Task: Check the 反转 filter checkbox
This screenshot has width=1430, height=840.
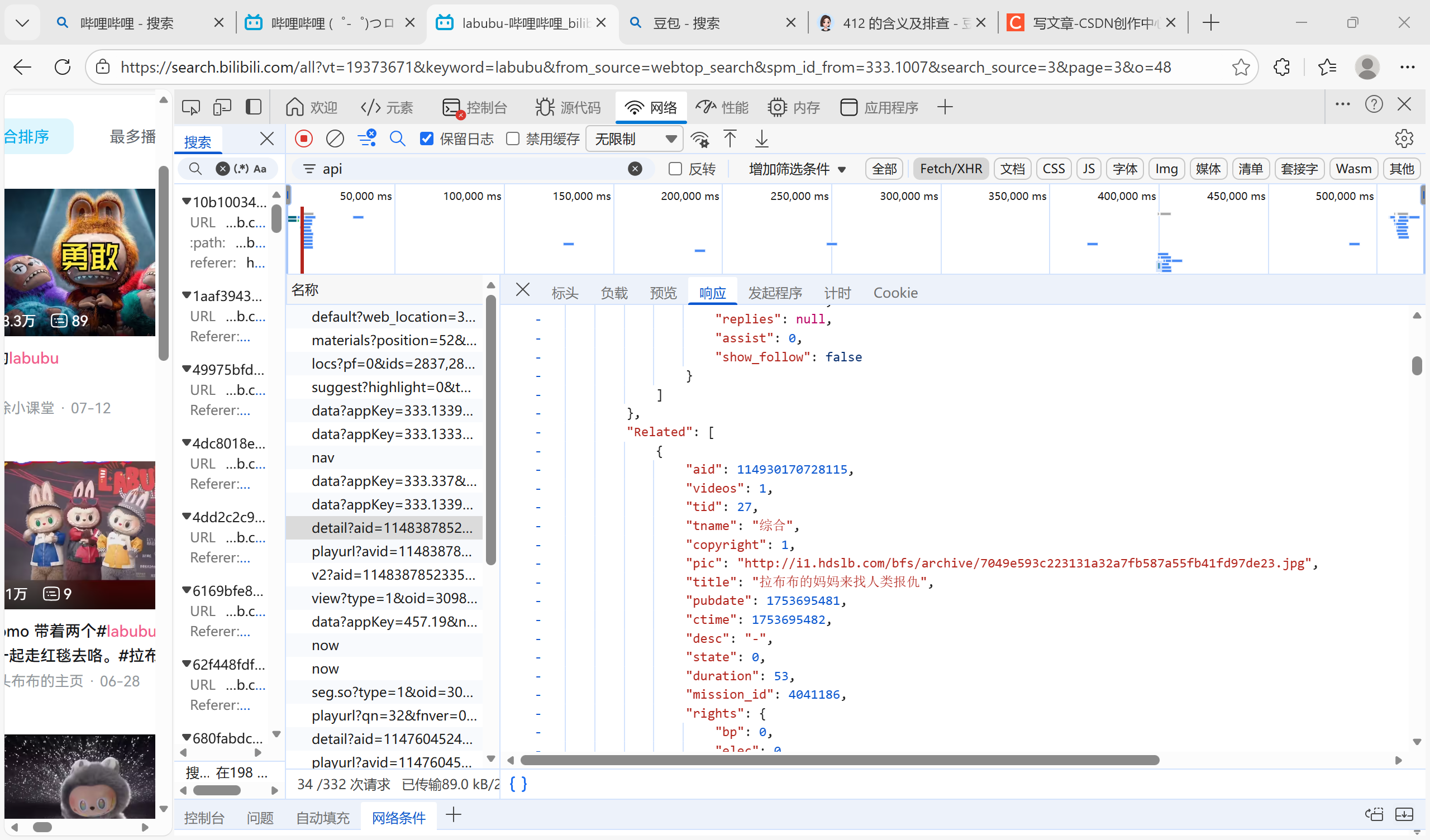Action: pyautogui.click(x=675, y=169)
